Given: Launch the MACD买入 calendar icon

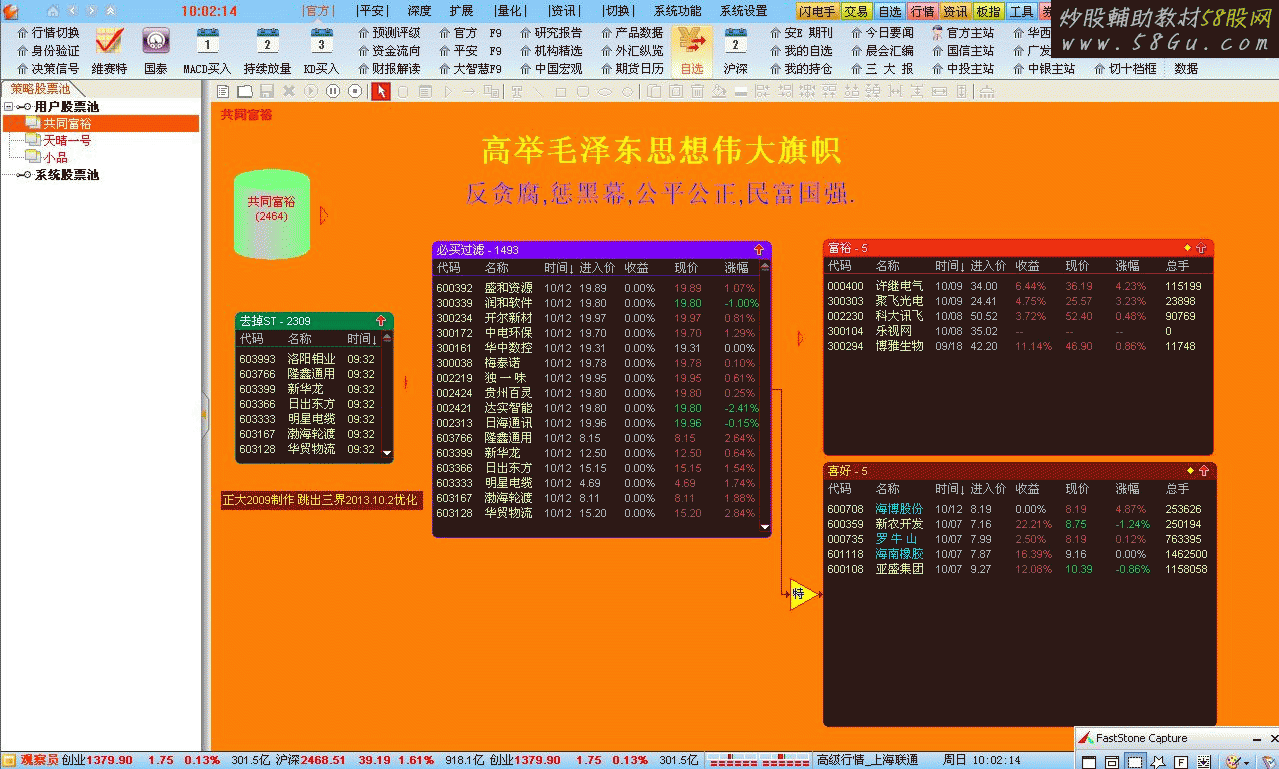Looking at the screenshot, I should (207, 41).
